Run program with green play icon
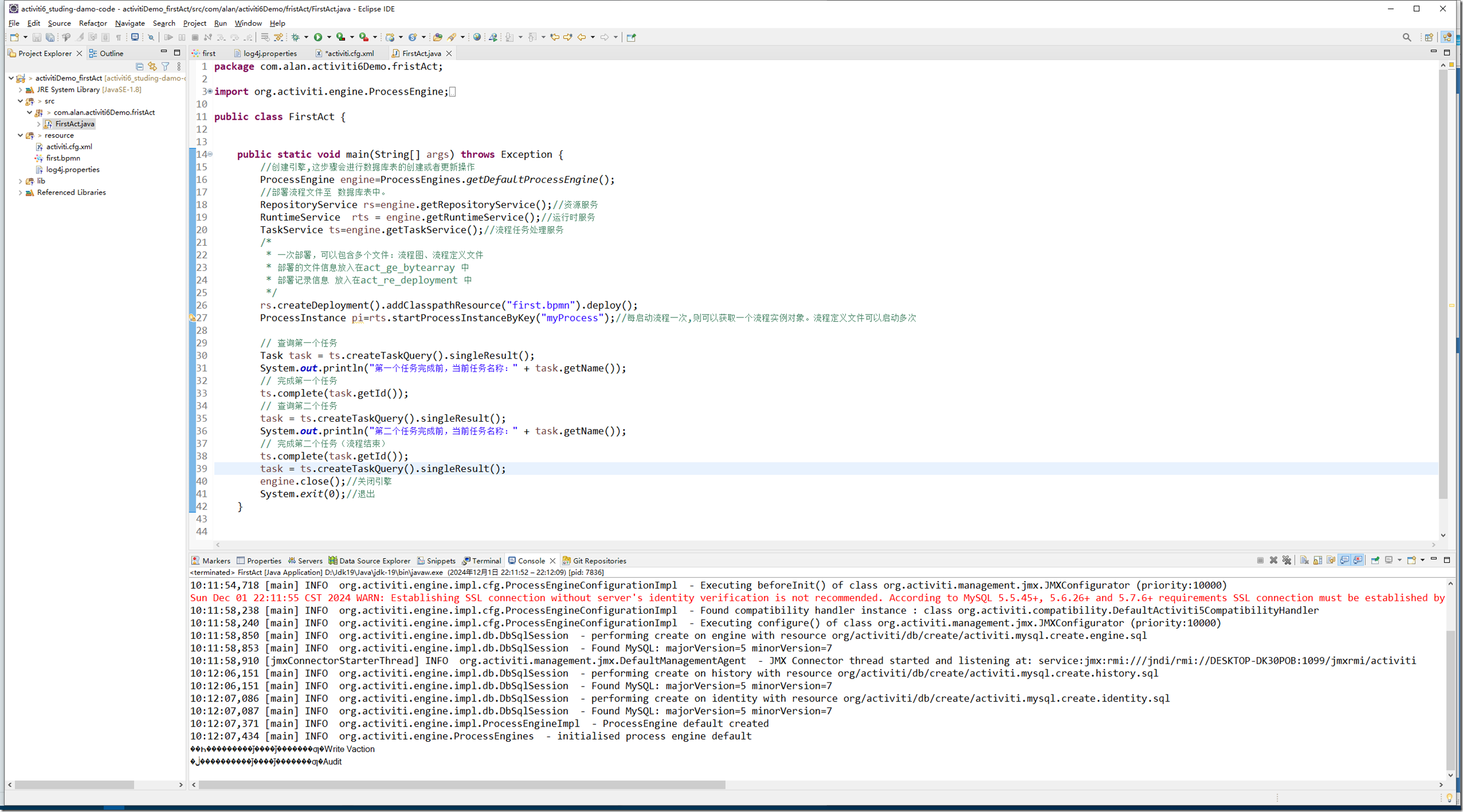This screenshot has height=812, width=1463. pos(318,37)
